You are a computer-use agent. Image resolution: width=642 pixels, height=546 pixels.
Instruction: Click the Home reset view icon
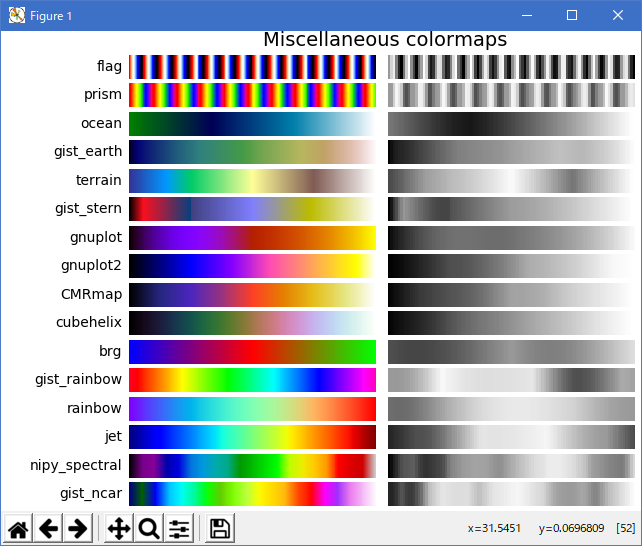[18, 528]
